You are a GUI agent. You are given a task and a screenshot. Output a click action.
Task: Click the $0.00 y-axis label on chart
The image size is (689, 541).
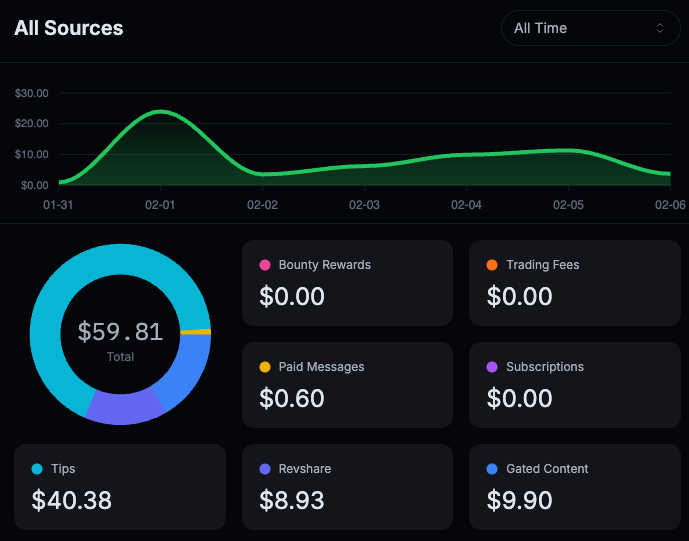click(x=35, y=185)
